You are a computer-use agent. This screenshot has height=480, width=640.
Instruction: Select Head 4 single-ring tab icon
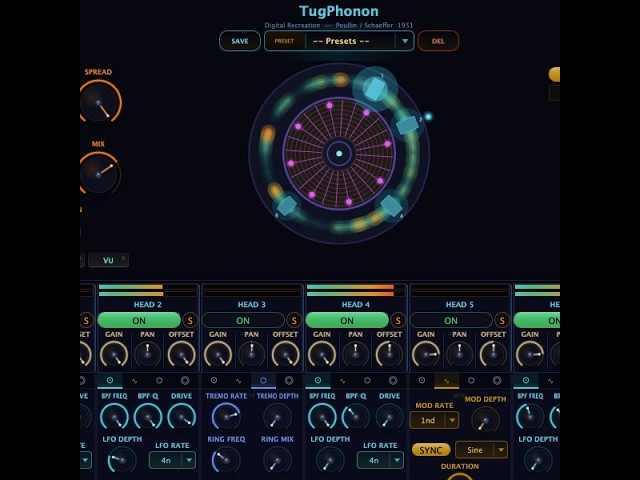pos(367,380)
